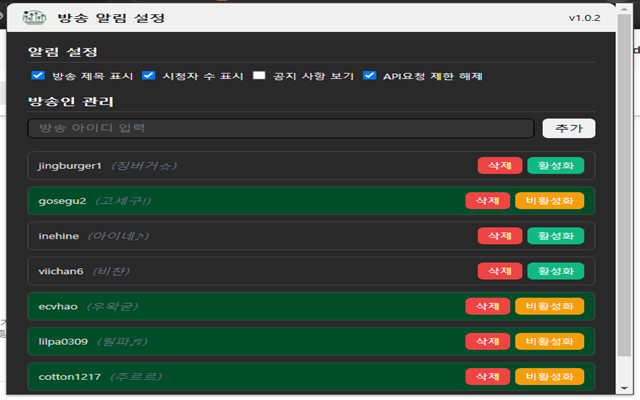Remove inehine via its 삭제 button
Viewport: 640px width, 400px height.
pyautogui.click(x=500, y=236)
